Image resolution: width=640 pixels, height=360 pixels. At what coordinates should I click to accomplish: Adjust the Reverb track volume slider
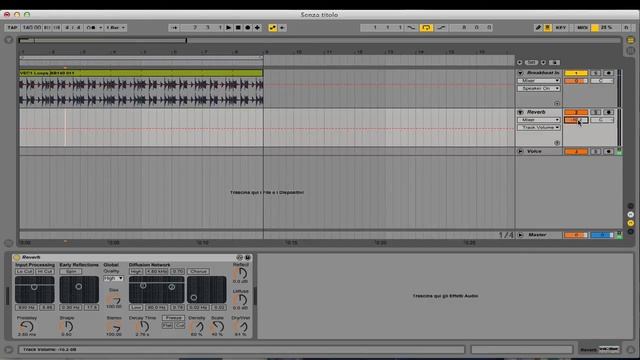576,120
